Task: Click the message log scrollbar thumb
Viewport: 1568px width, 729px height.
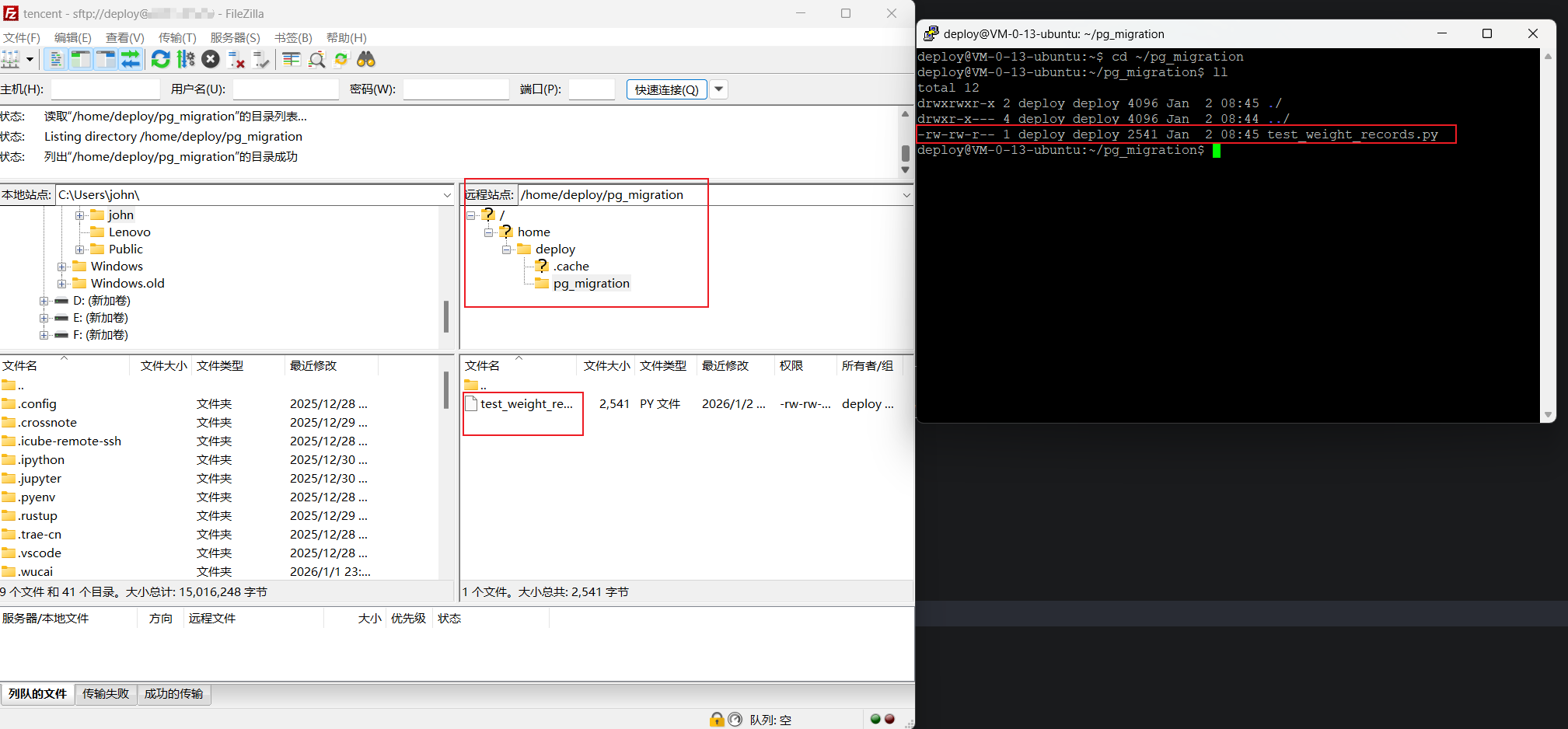Action: coord(905,153)
